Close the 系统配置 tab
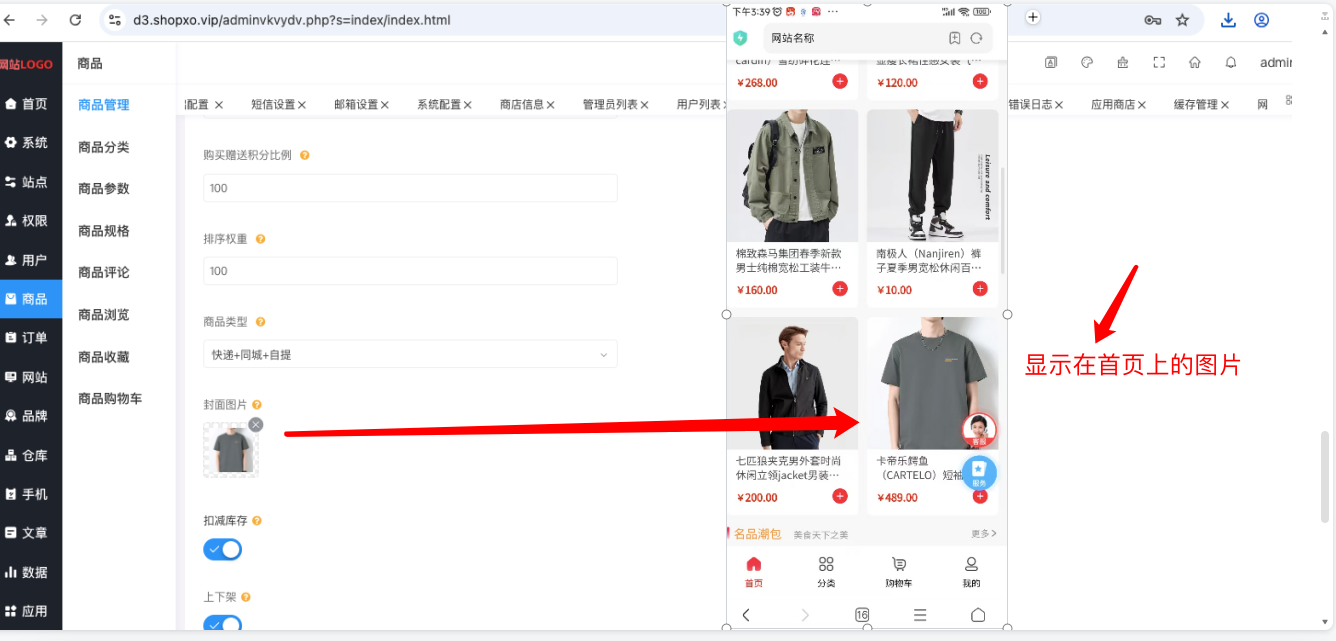Image resolution: width=1336 pixels, height=641 pixels. click(x=468, y=105)
